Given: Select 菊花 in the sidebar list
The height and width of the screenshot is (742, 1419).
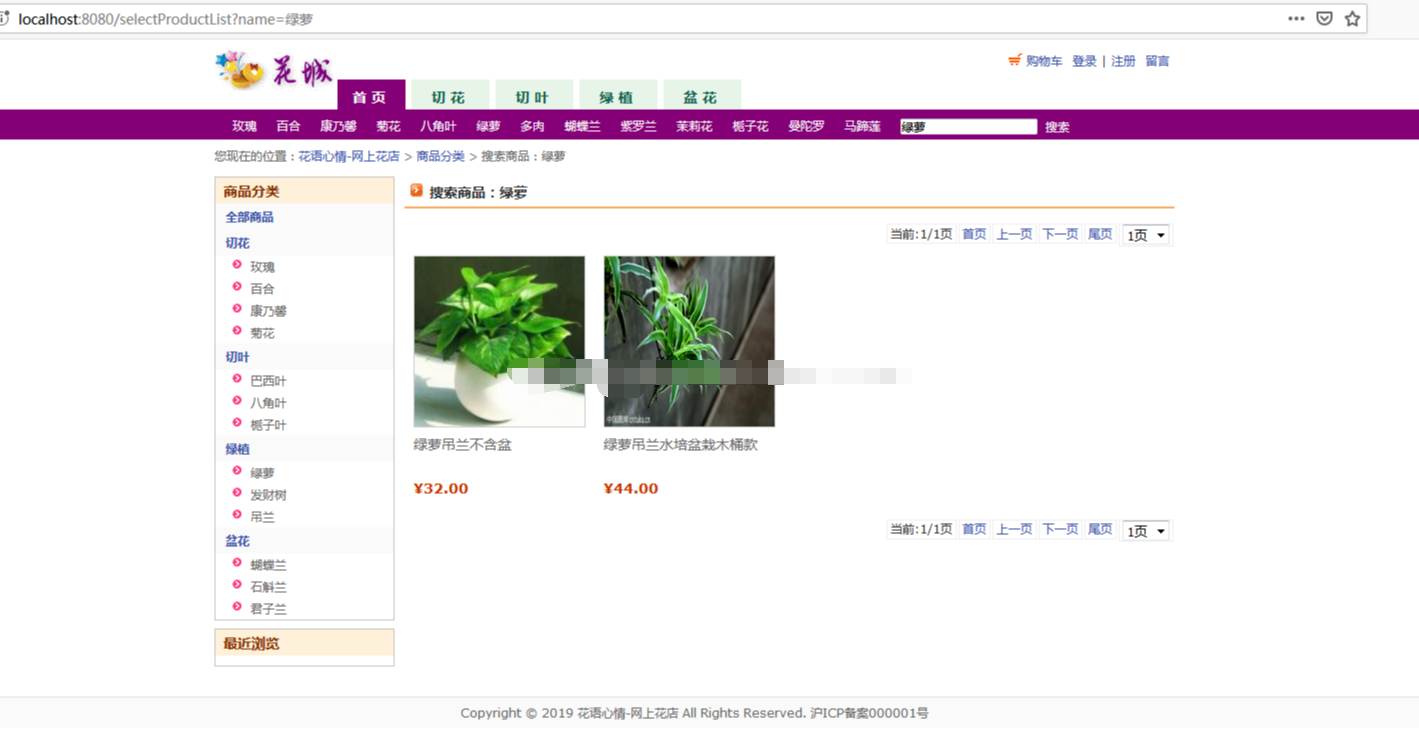Looking at the screenshot, I should (262, 333).
